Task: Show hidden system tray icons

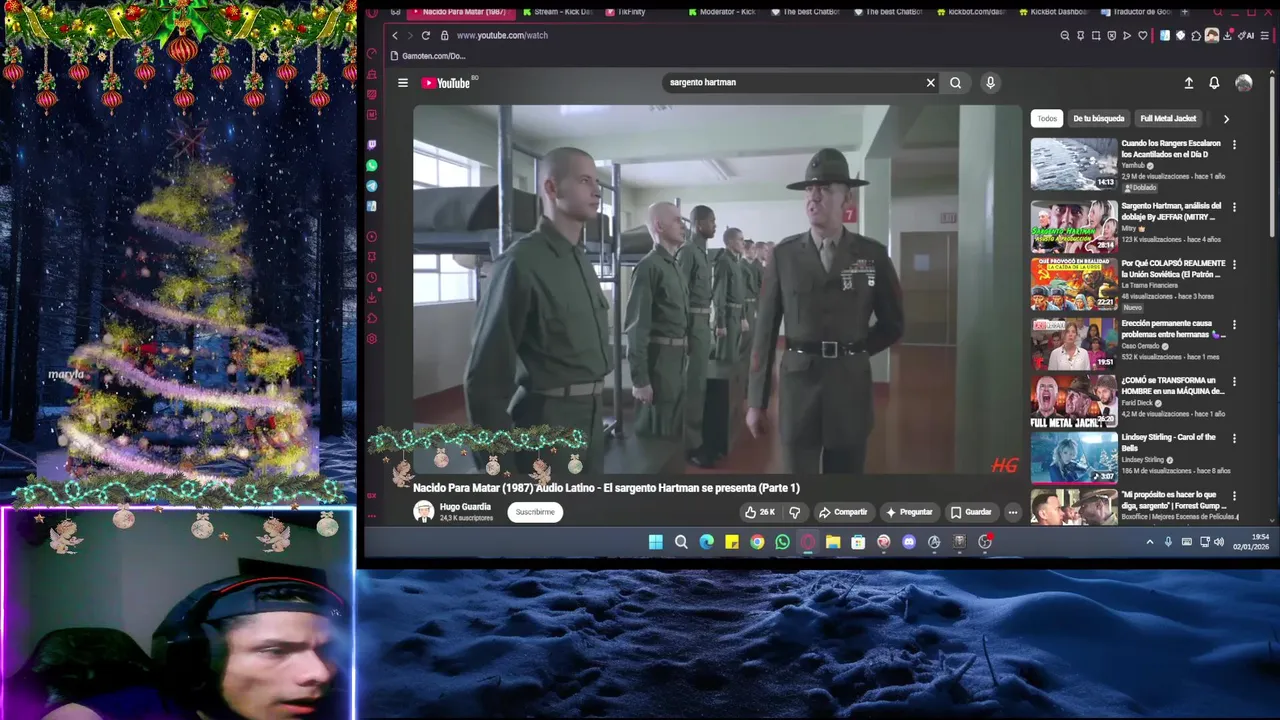Action: point(1150,542)
